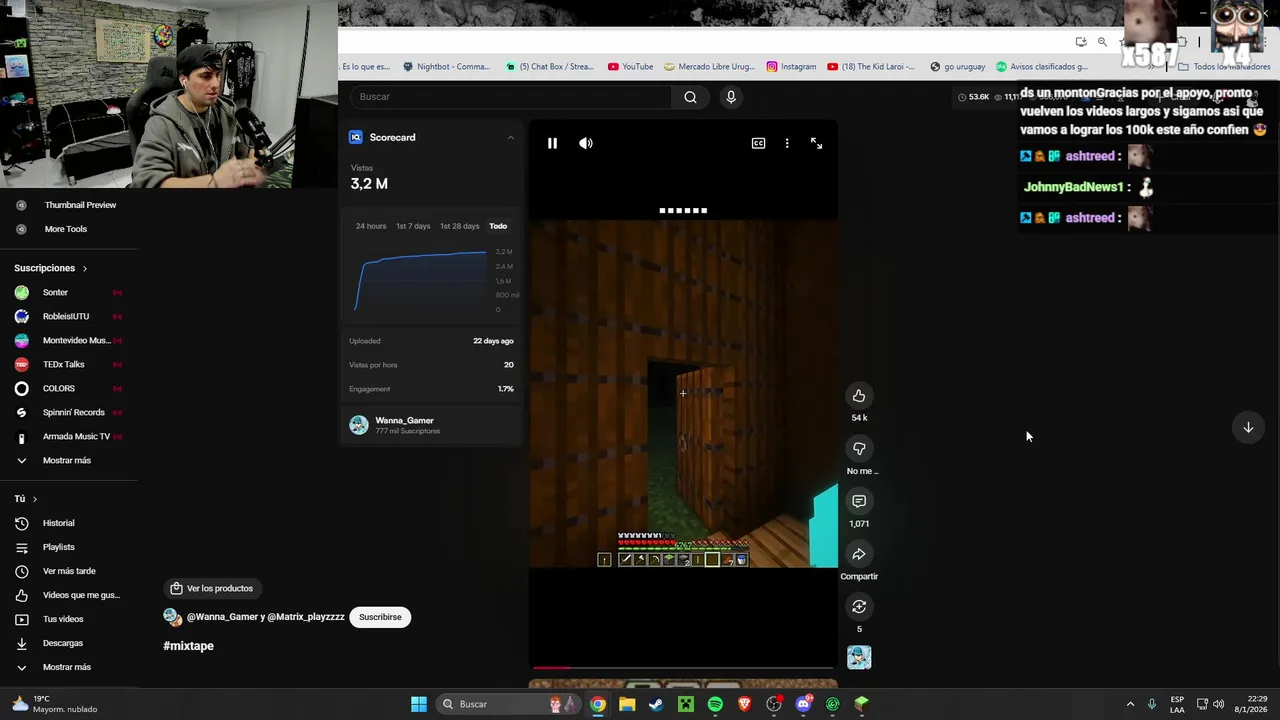
Task: Click the Windows Start button
Action: tap(419, 704)
